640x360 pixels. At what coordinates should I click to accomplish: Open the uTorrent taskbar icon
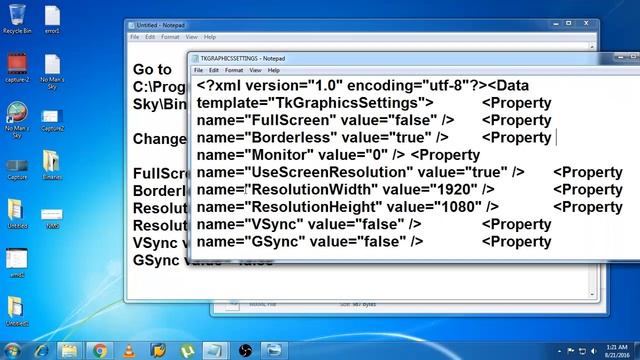187,351
